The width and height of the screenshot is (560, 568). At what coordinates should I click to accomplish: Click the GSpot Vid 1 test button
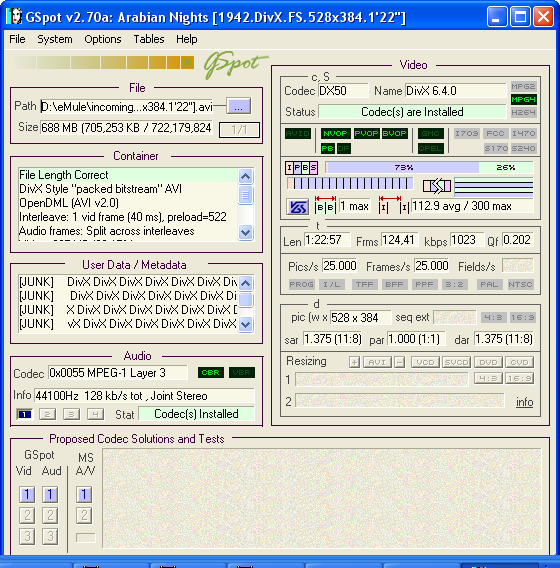(x=27, y=494)
